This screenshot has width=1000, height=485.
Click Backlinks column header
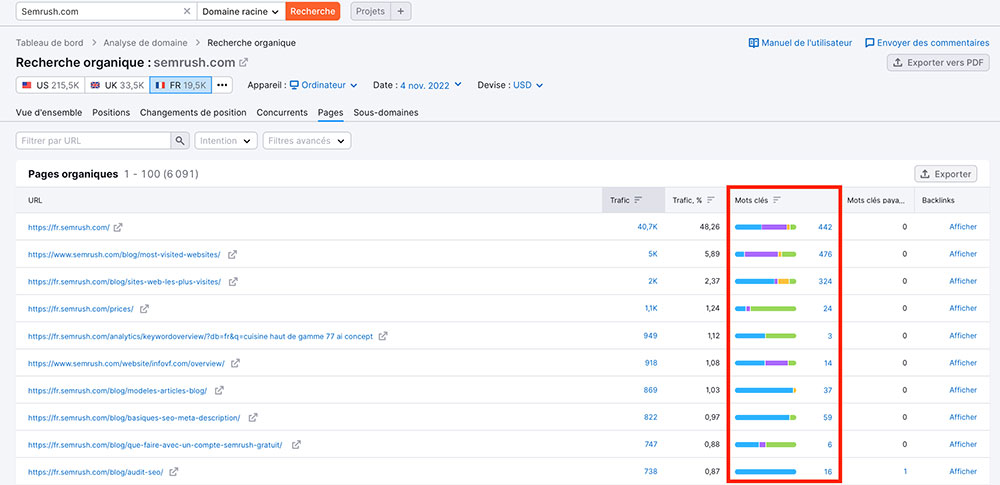click(938, 200)
